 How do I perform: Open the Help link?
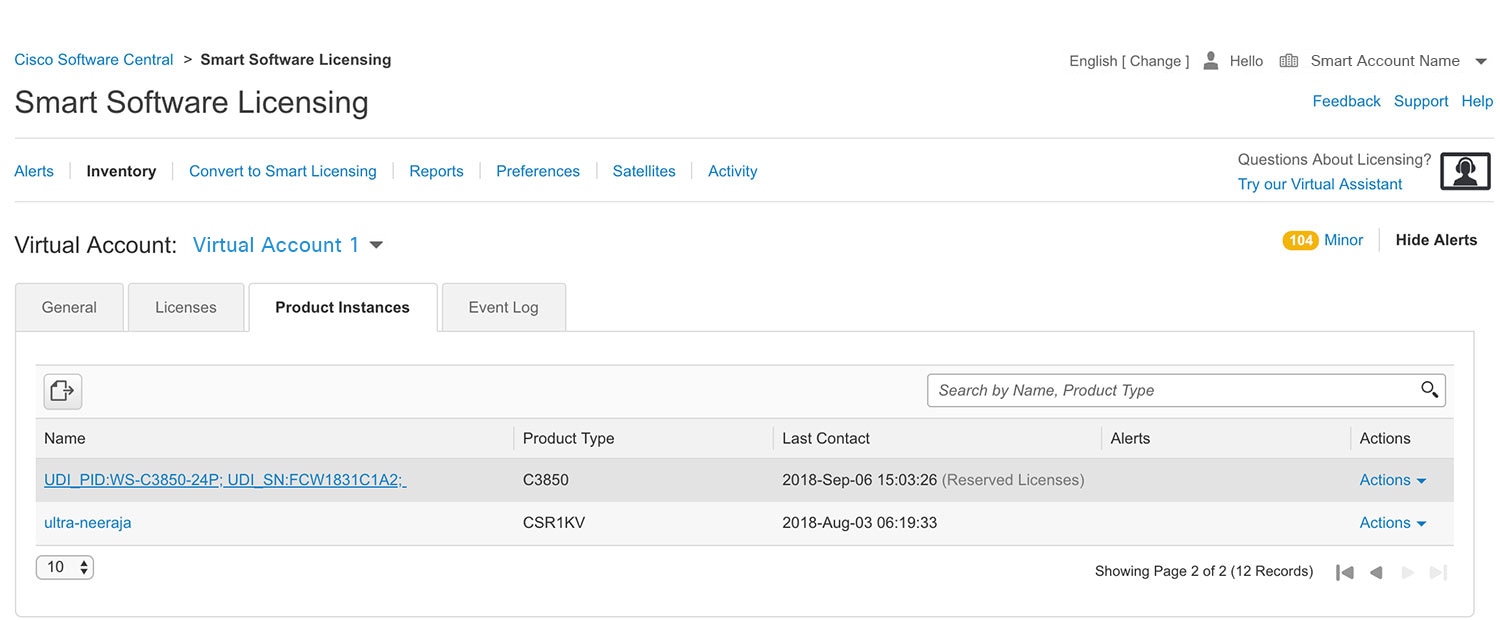point(1477,101)
